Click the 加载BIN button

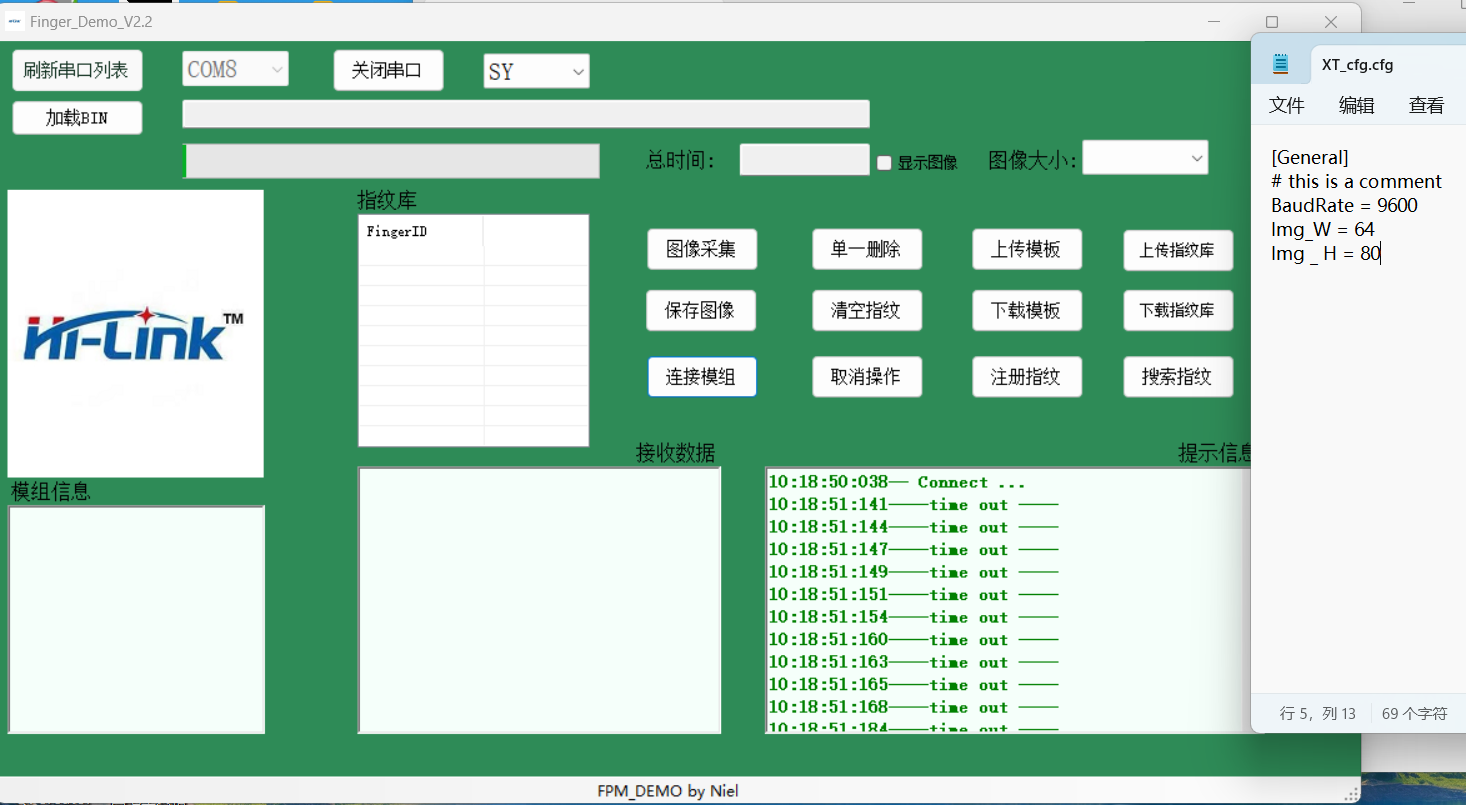[x=77, y=118]
